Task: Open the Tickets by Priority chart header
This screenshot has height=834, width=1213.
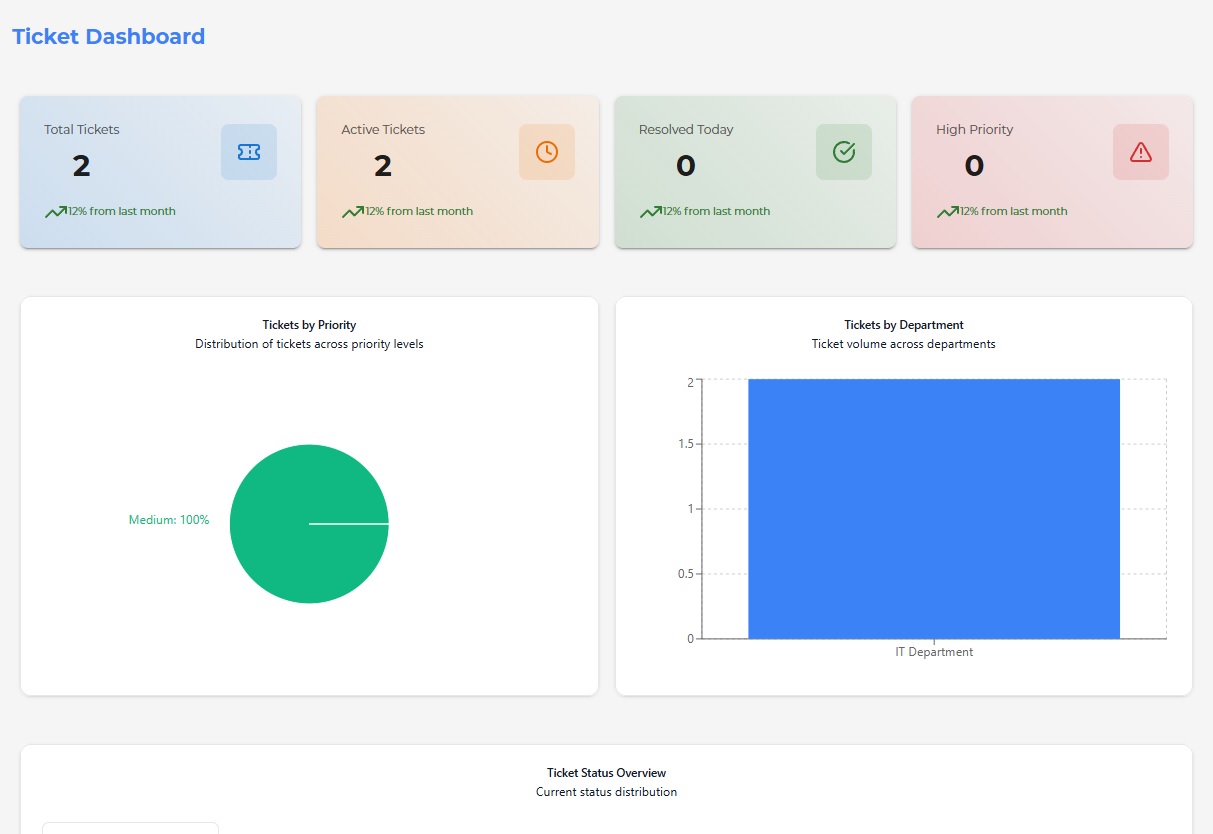Action: pyautogui.click(x=309, y=324)
